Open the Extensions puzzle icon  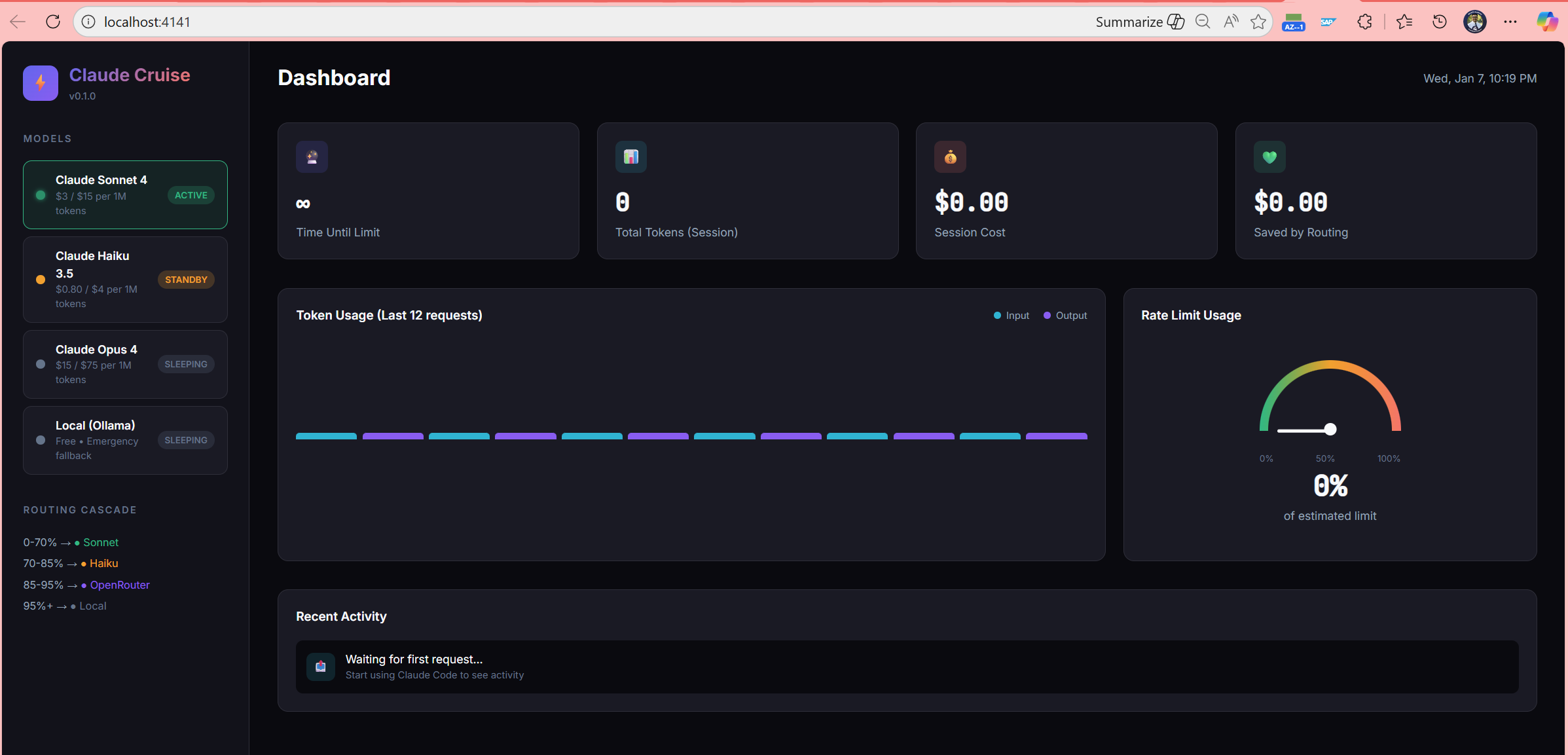coord(1365,22)
